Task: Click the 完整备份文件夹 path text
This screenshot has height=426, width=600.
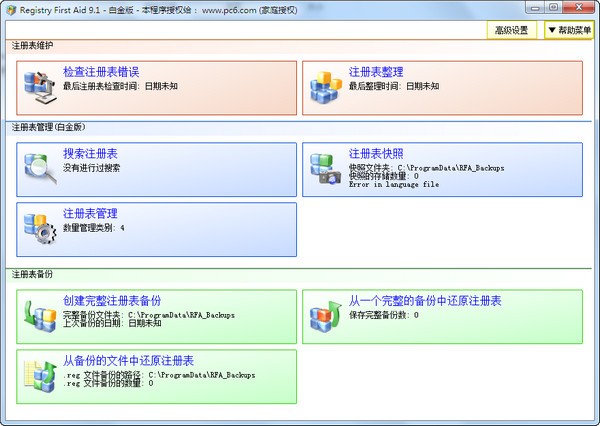Action: click(x=149, y=315)
